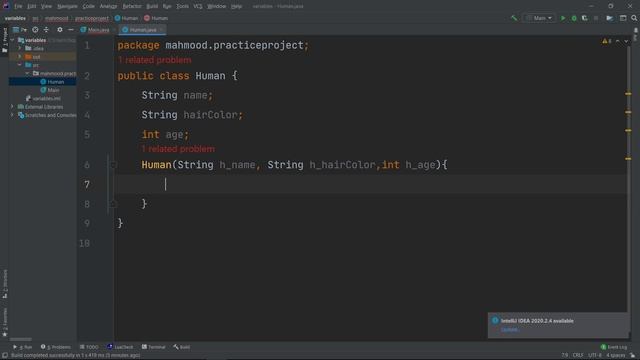Go to previous highlighted error arrow

(618, 41)
